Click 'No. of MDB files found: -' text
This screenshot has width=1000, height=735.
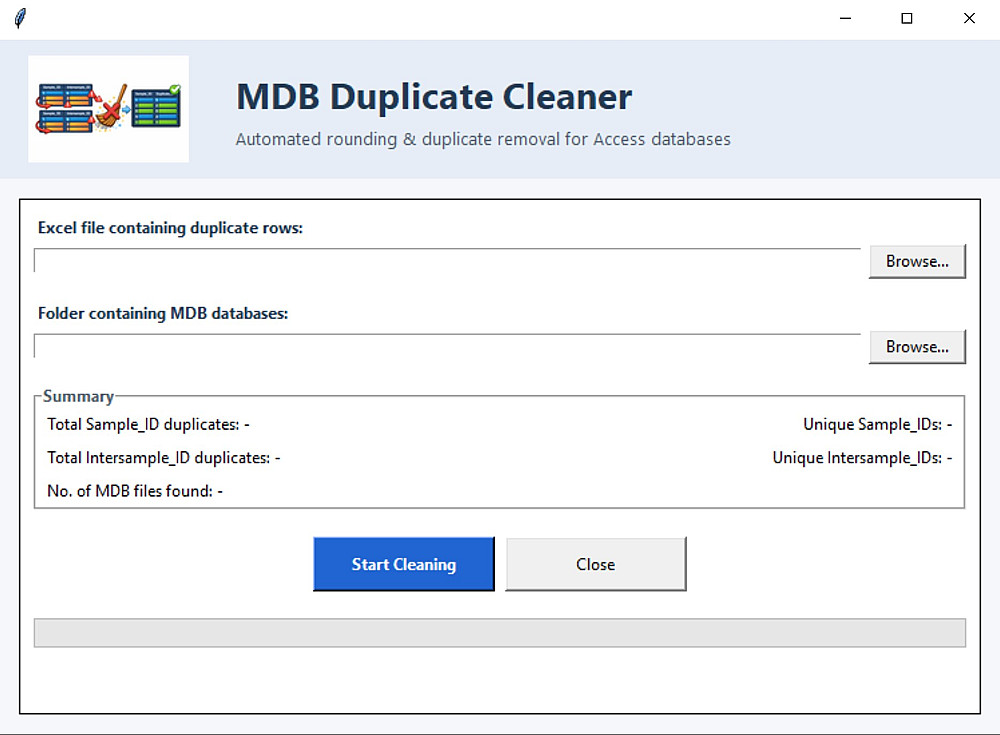pyautogui.click(x=135, y=491)
